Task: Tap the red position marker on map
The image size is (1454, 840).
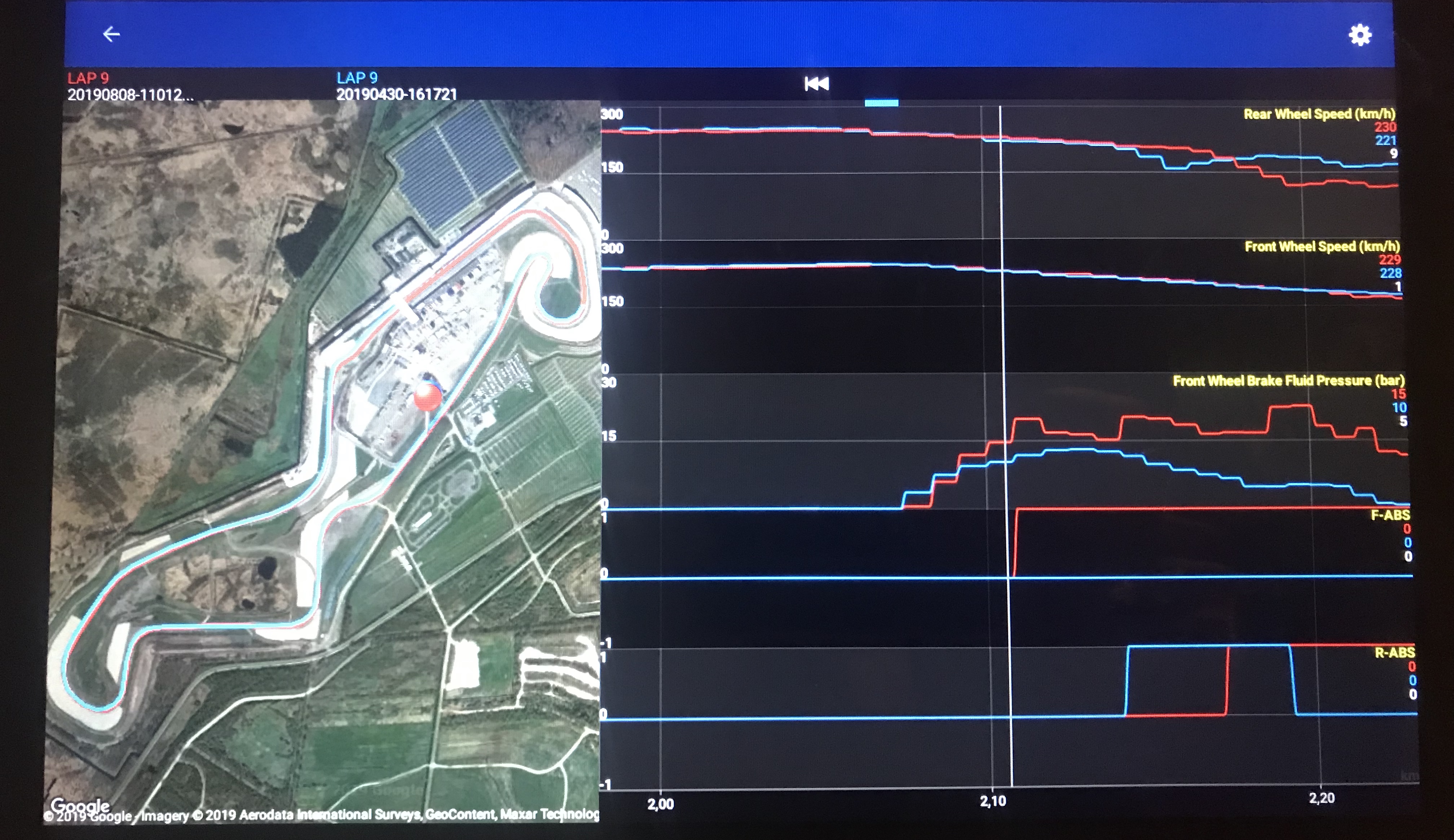Action: (428, 397)
